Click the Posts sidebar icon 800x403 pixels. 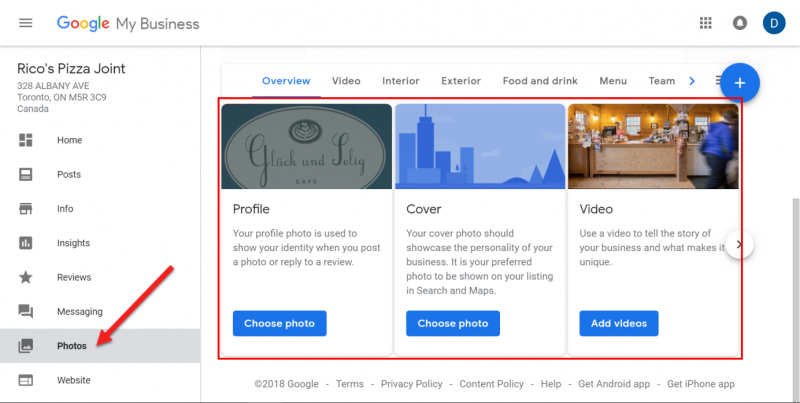[26, 174]
